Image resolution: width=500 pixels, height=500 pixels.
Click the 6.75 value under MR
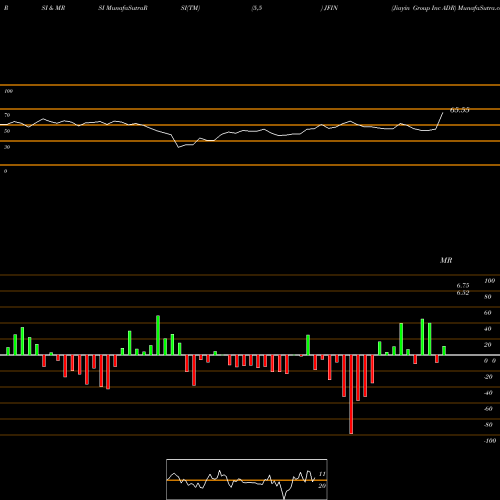point(463,285)
